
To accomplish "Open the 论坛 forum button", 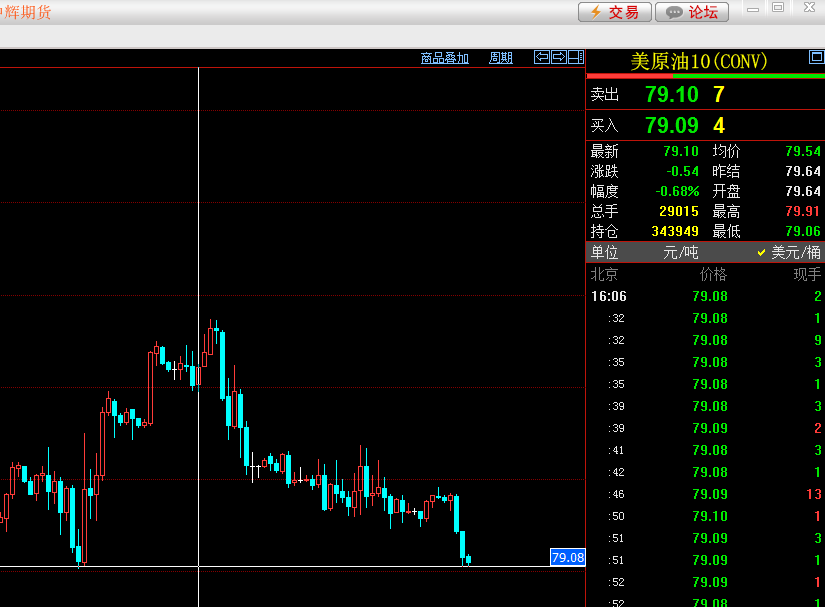I will tap(692, 12).
